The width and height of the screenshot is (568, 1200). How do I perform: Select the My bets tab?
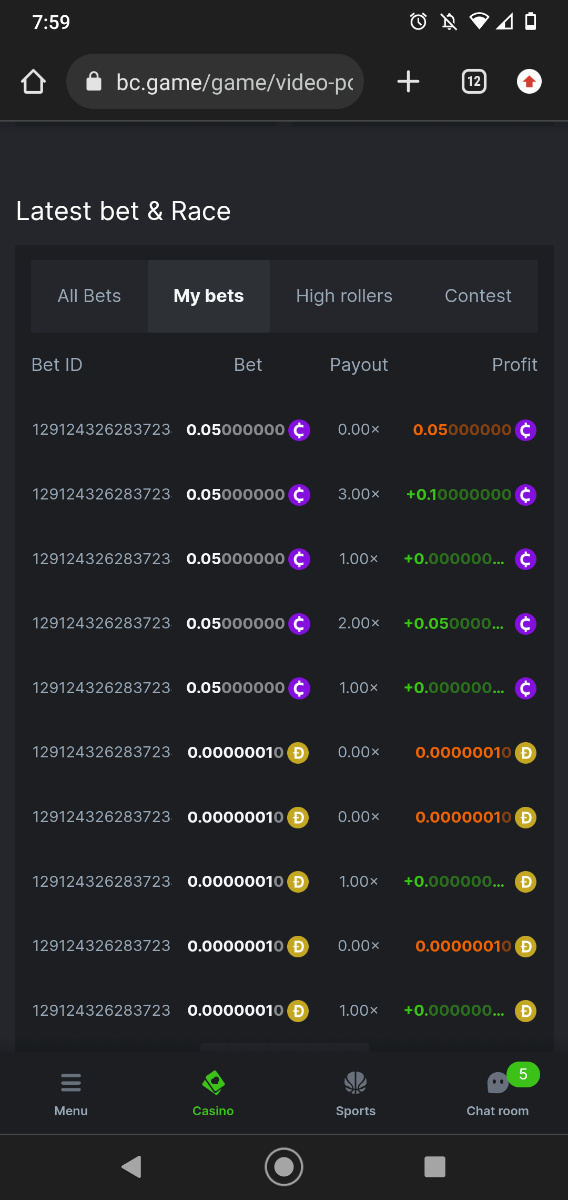pyautogui.click(x=209, y=296)
